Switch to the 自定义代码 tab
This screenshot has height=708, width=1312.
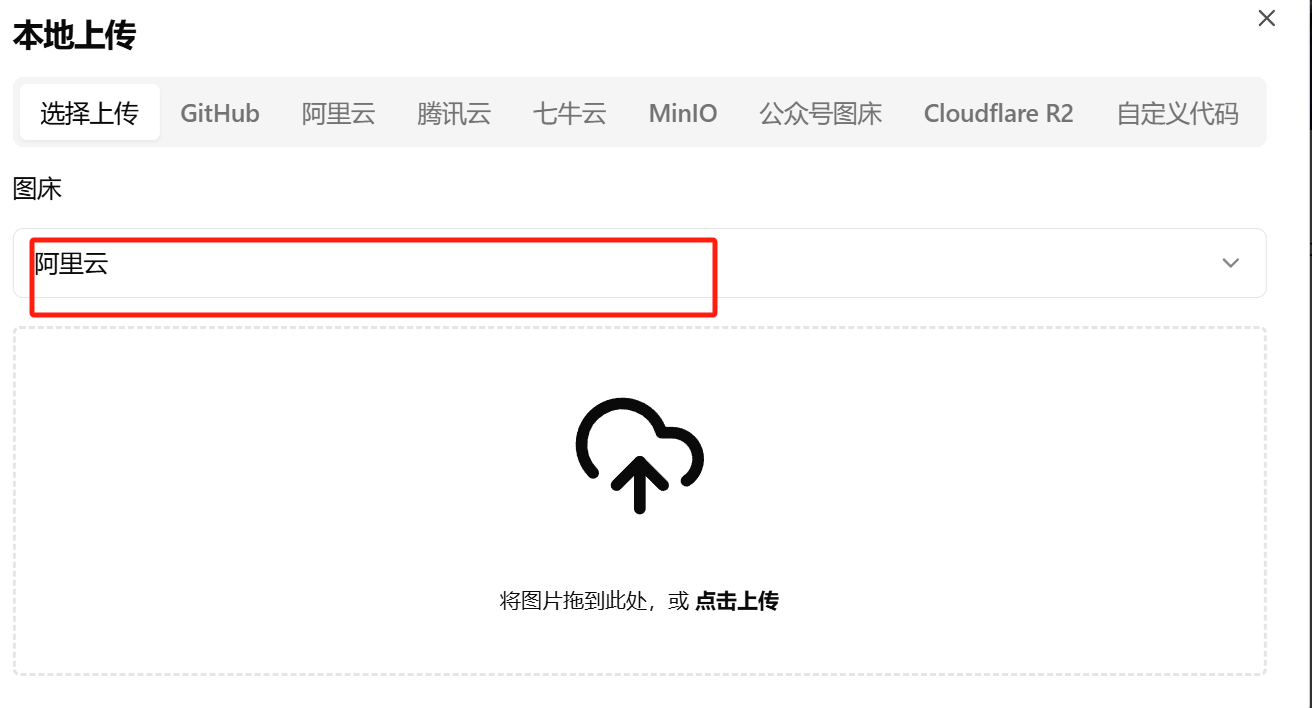[1178, 113]
